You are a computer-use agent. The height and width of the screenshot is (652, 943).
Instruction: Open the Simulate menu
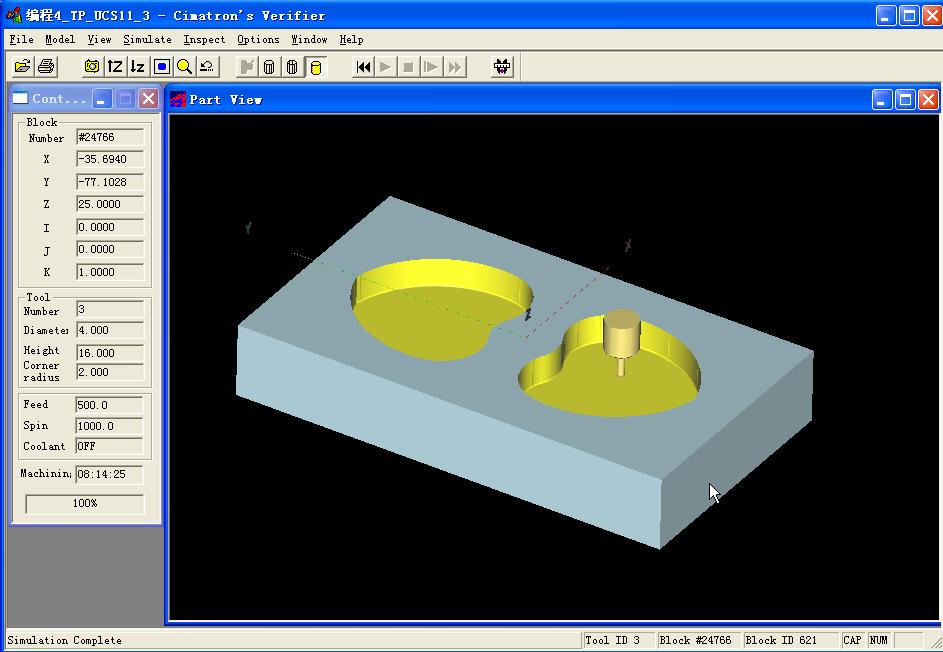(x=147, y=39)
